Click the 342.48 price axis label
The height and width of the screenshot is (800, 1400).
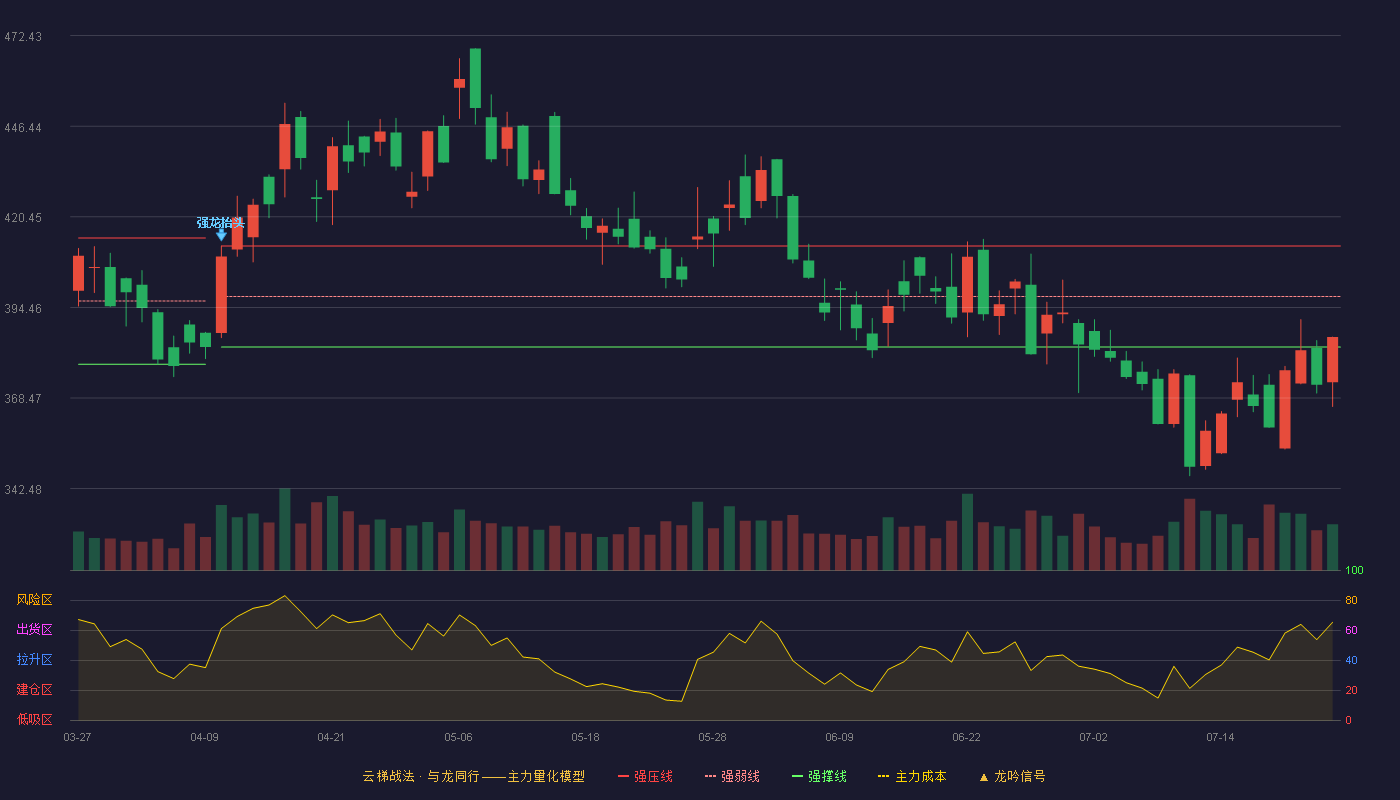pos(23,490)
